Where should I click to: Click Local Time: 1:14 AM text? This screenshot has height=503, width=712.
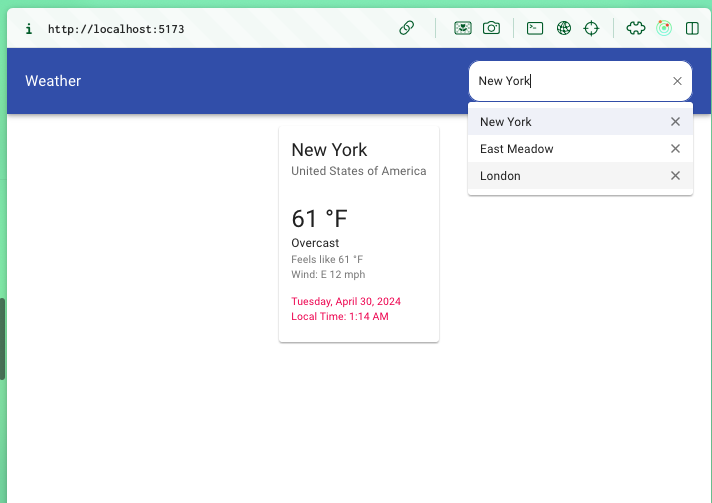(x=340, y=316)
